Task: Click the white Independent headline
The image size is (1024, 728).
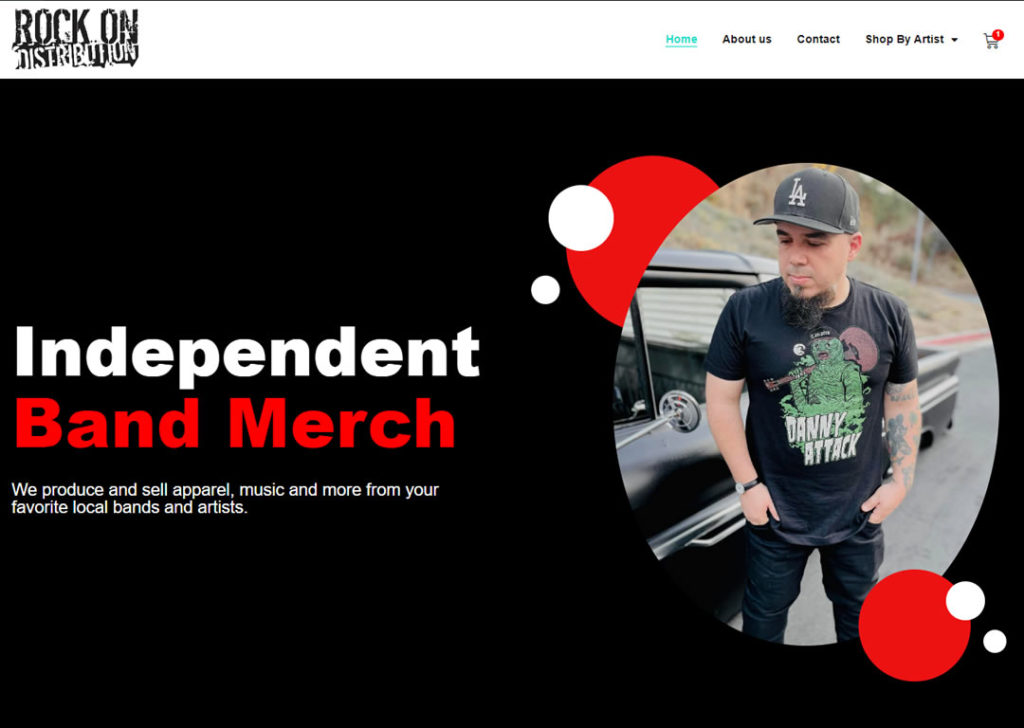Action: pyautogui.click(x=248, y=353)
